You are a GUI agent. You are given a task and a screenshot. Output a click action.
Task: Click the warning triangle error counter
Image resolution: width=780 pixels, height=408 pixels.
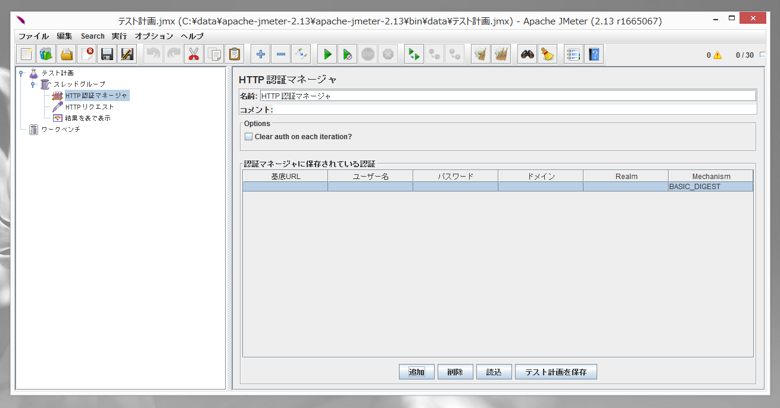717,55
